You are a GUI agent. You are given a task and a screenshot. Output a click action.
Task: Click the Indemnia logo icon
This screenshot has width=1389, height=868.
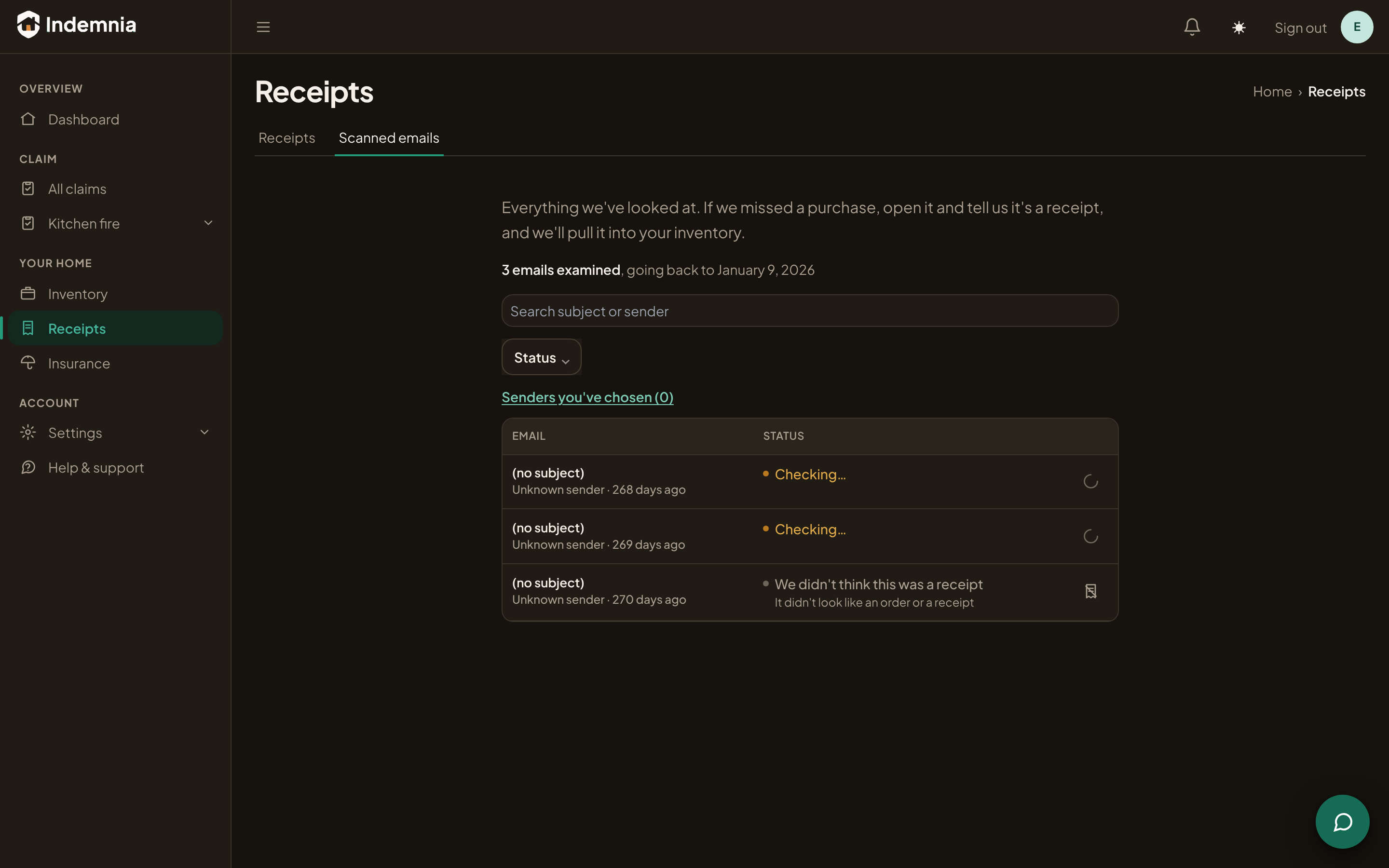coord(28,25)
